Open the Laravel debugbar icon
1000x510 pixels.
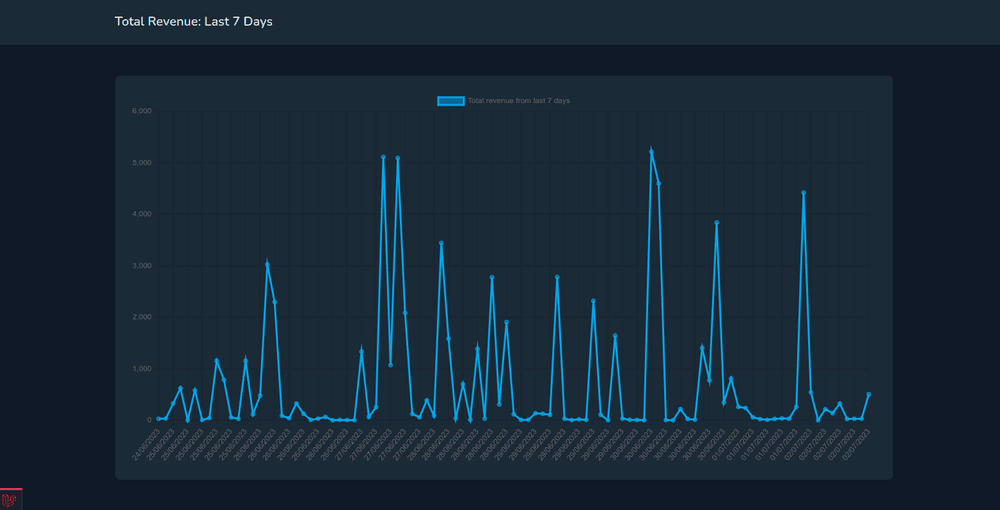pyautogui.click(x=10, y=499)
